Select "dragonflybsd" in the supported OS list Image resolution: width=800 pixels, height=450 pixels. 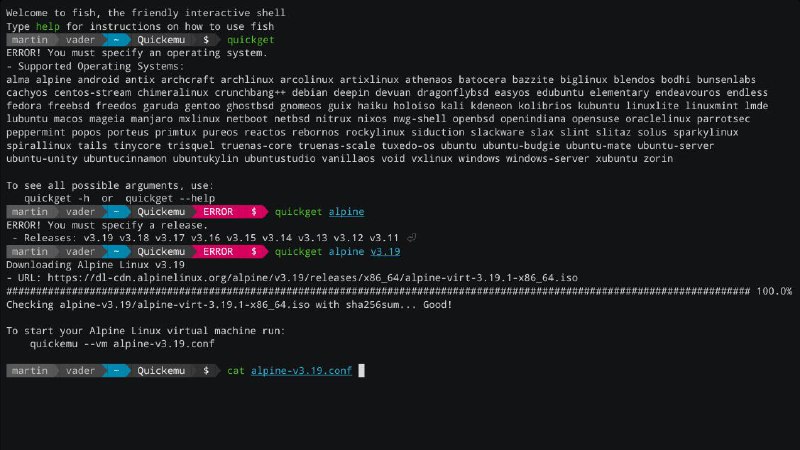pos(453,93)
